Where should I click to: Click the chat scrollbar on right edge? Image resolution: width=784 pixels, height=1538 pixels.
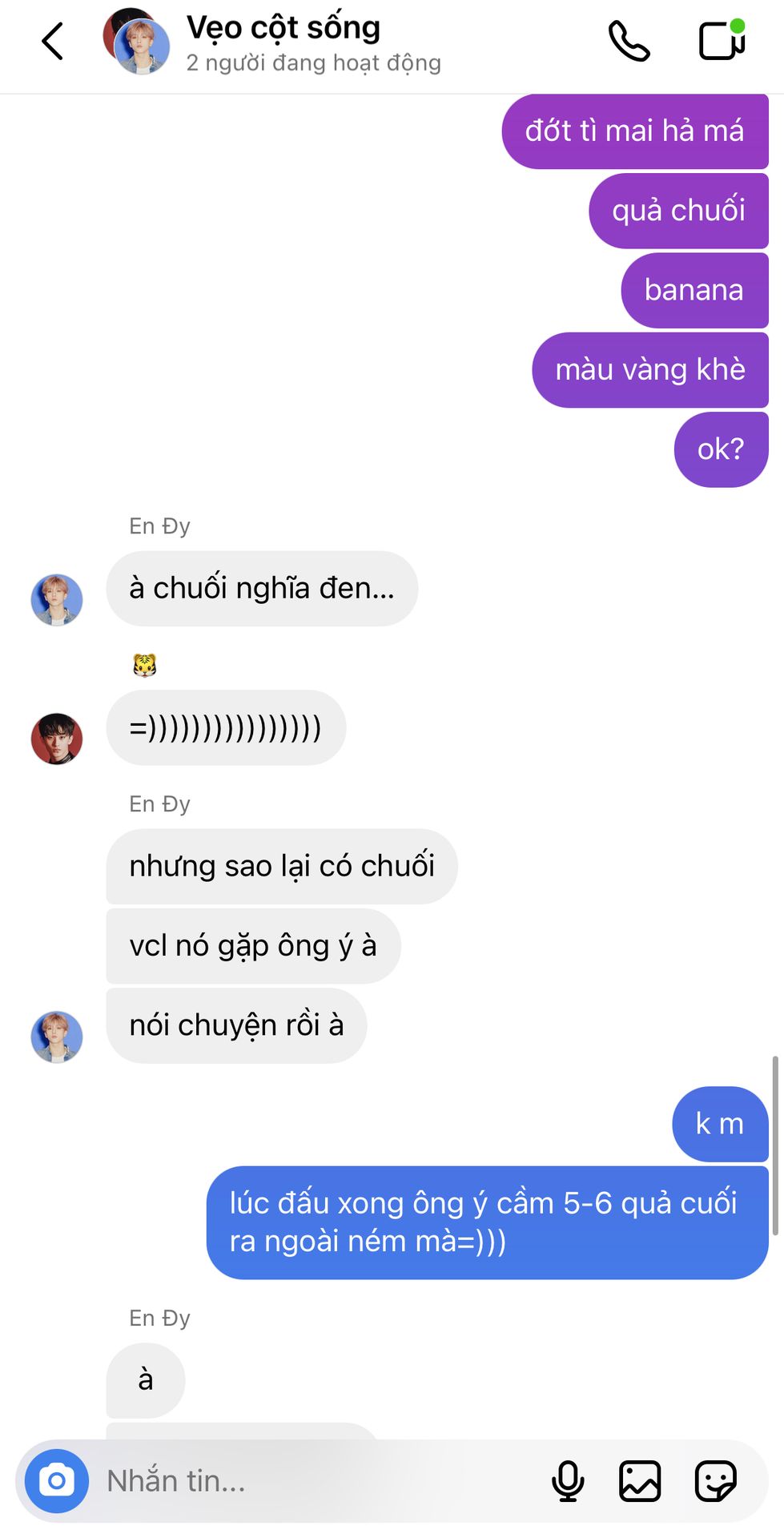point(775,1146)
